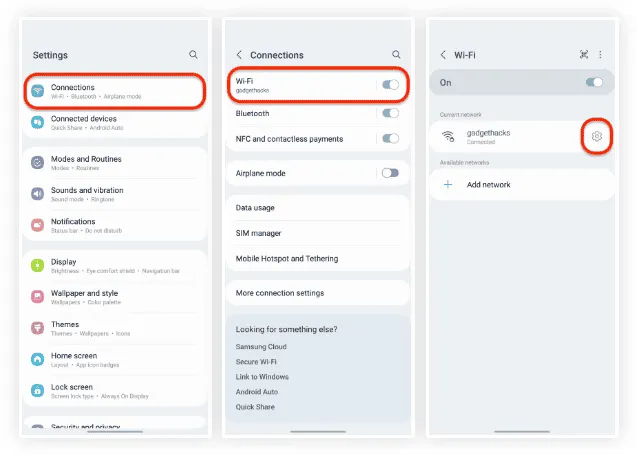
Task: Switch off the Wi-Fi On toggle
Action: 594,83
